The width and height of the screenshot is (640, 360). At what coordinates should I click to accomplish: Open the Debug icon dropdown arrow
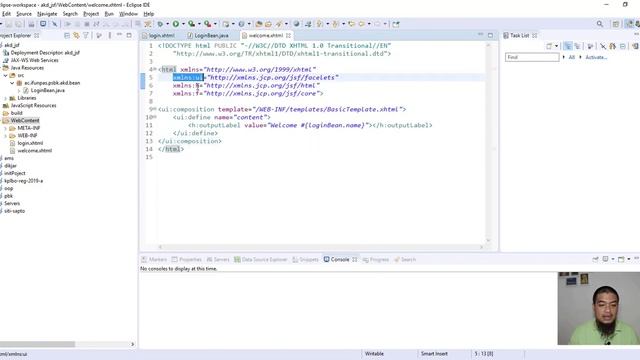167,24
